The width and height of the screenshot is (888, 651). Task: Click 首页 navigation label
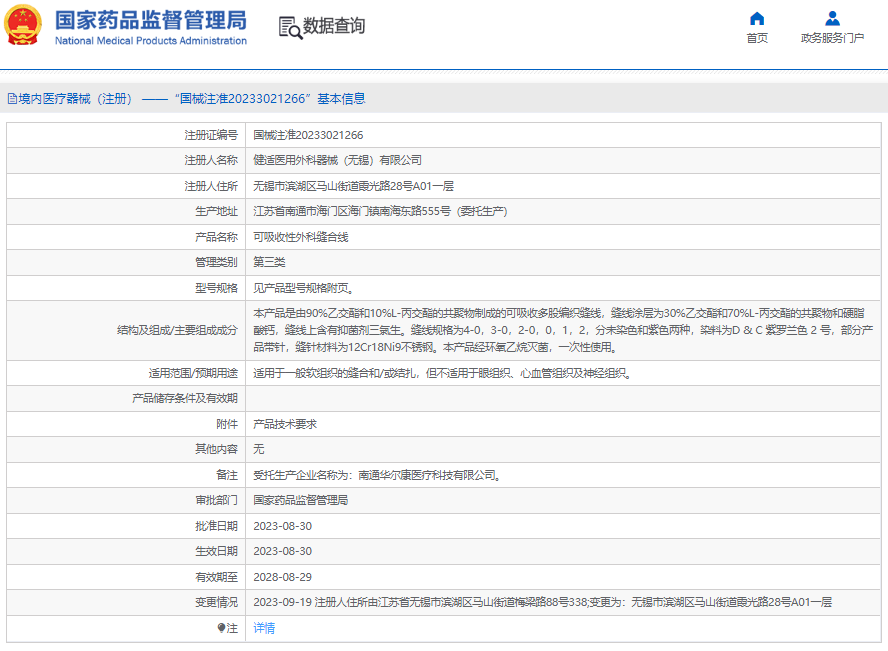tap(757, 38)
